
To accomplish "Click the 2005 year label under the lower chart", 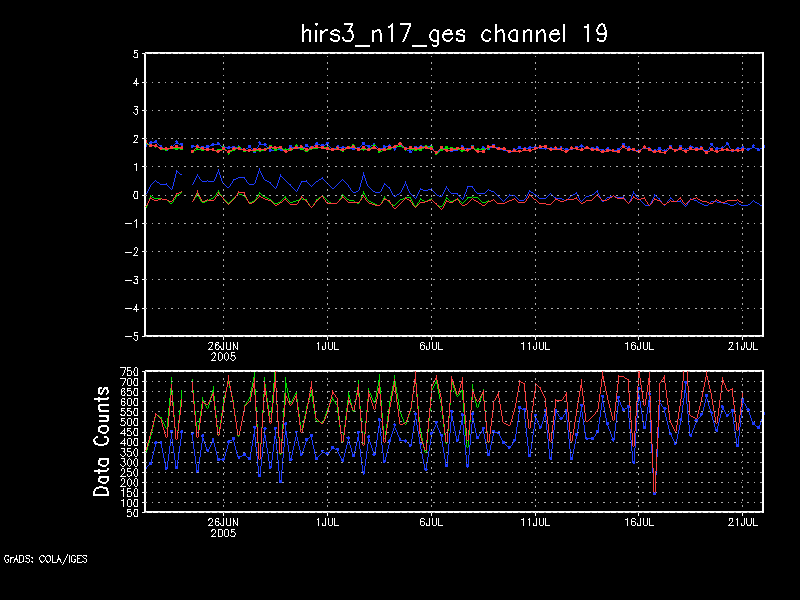I will [x=223, y=531].
